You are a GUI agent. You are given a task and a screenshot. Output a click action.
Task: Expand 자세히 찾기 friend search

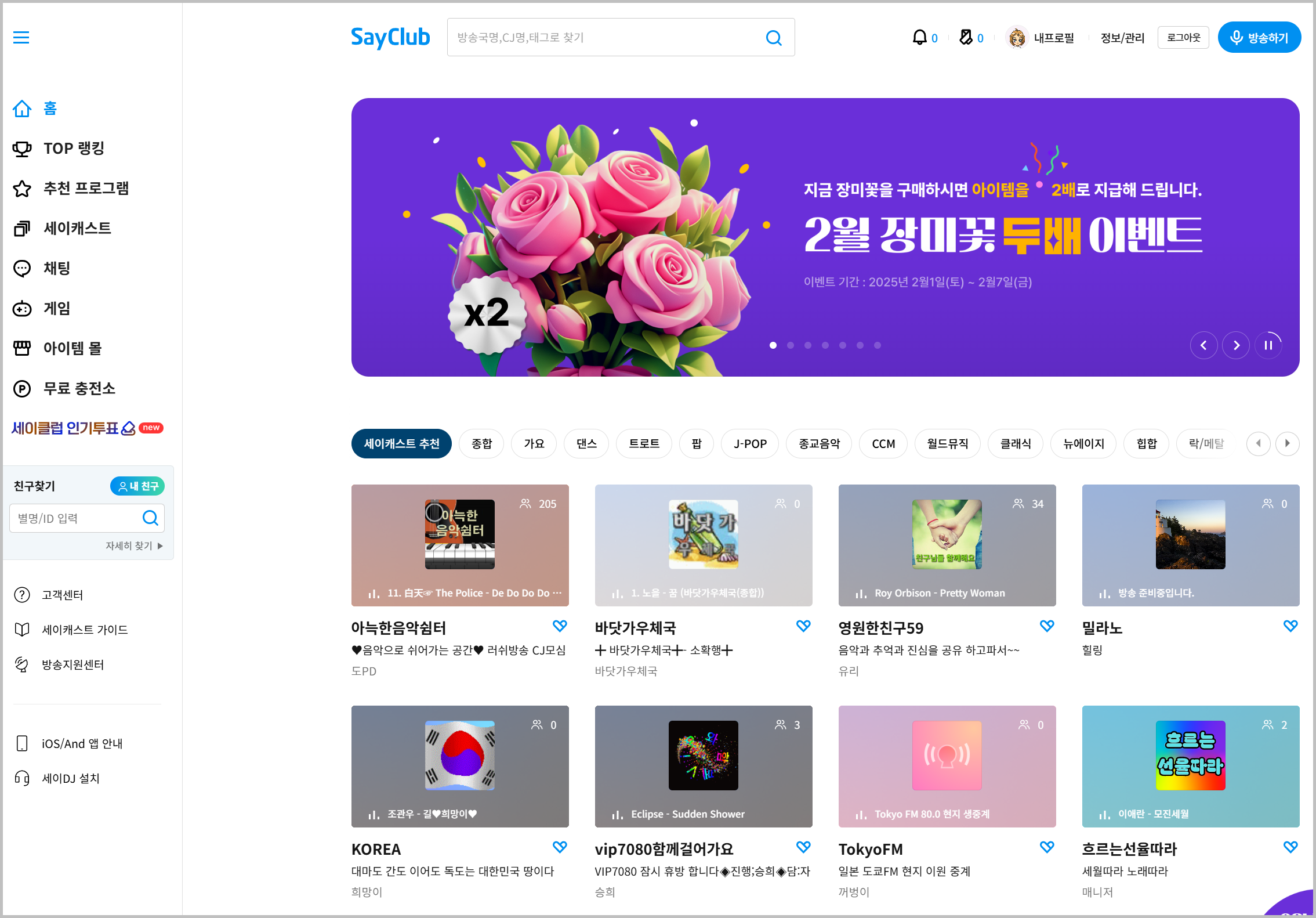[x=133, y=546]
